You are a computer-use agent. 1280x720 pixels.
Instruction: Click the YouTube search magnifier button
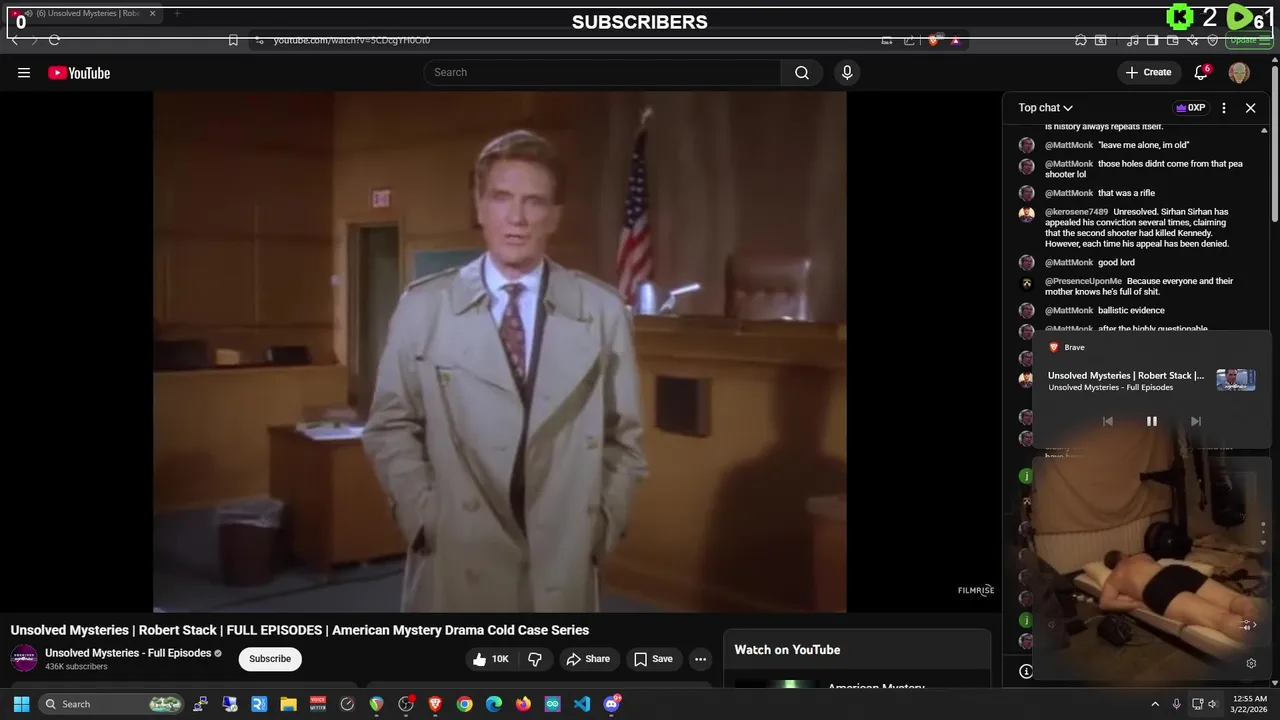[x=802, y=72]
